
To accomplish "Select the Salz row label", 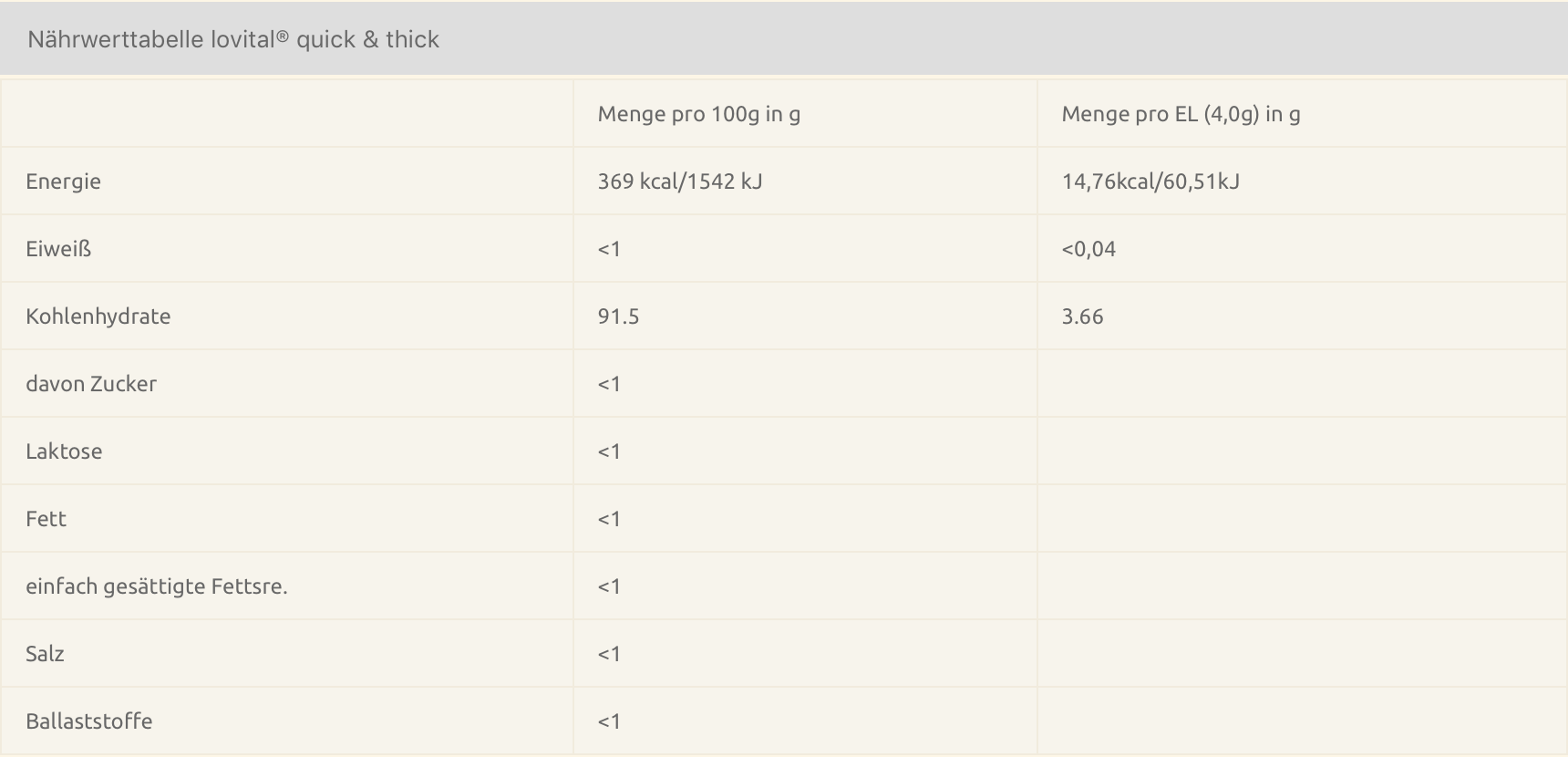I will pyautogui.click(x=45, y=654).
